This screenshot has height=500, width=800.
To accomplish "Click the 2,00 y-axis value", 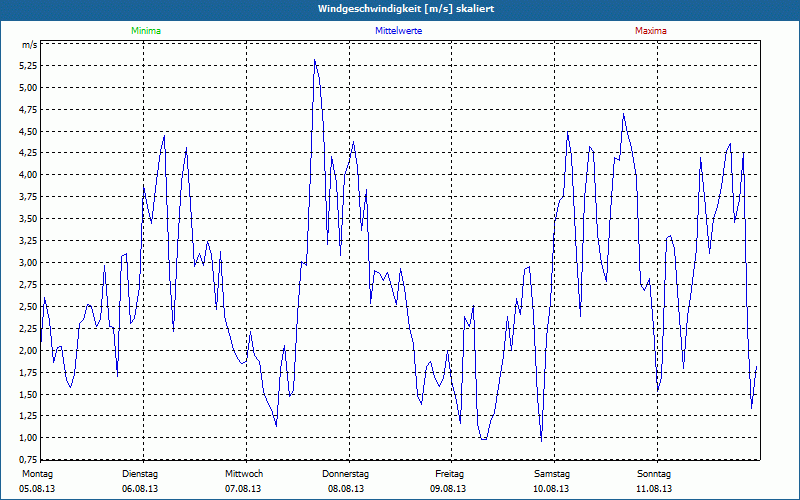I will [29, 351].
